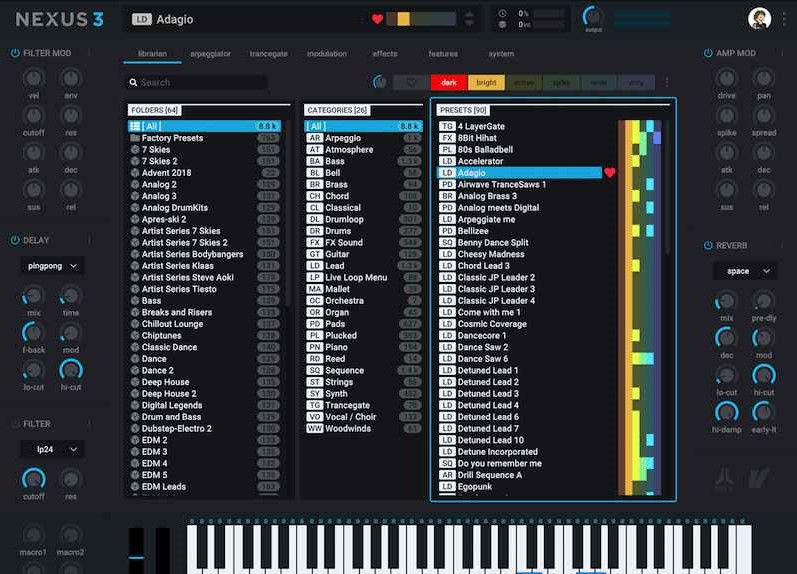Toggle the bright tag filter
This screenshot has height=574, width=797.
[x=486, y=82]
